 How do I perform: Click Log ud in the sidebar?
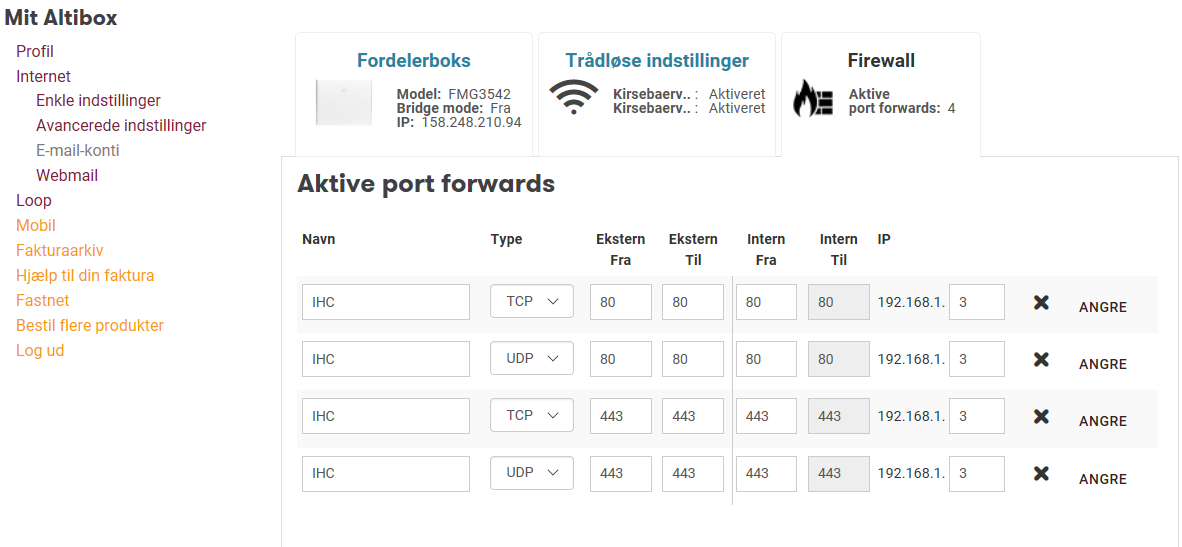(40, 350)
